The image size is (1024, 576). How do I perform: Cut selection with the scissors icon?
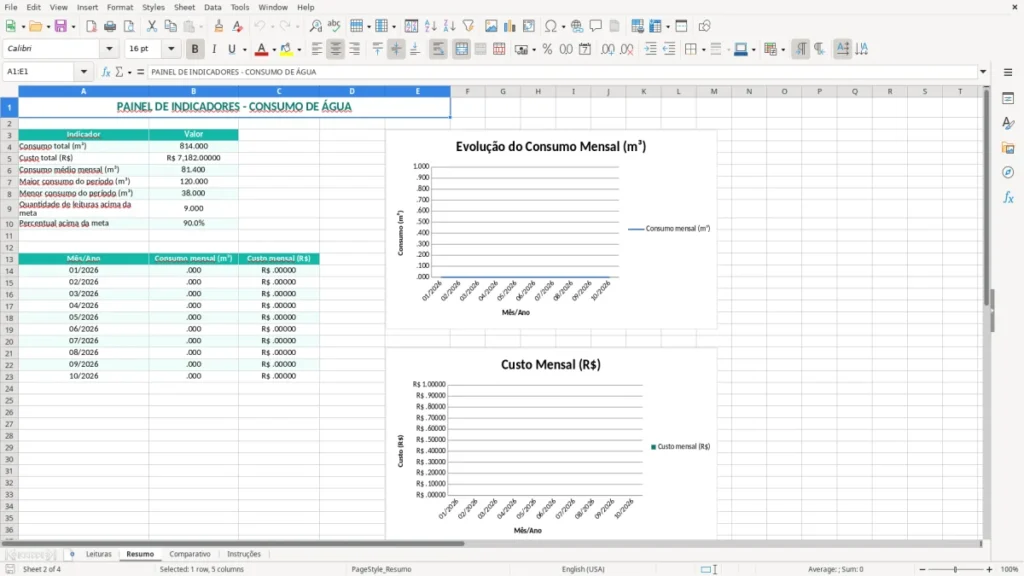[152, 26]
